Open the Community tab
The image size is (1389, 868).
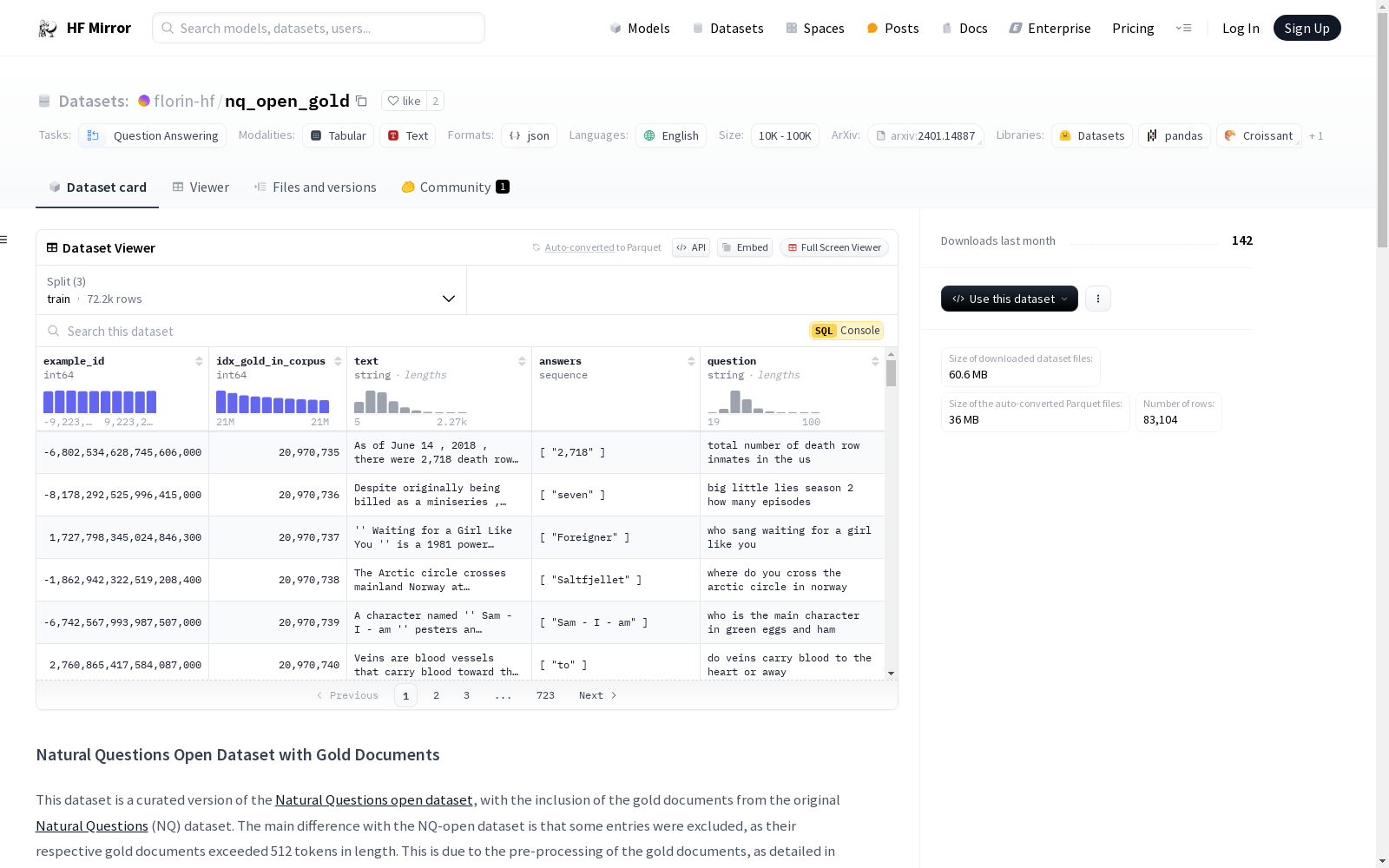click(x=455, y=187)
